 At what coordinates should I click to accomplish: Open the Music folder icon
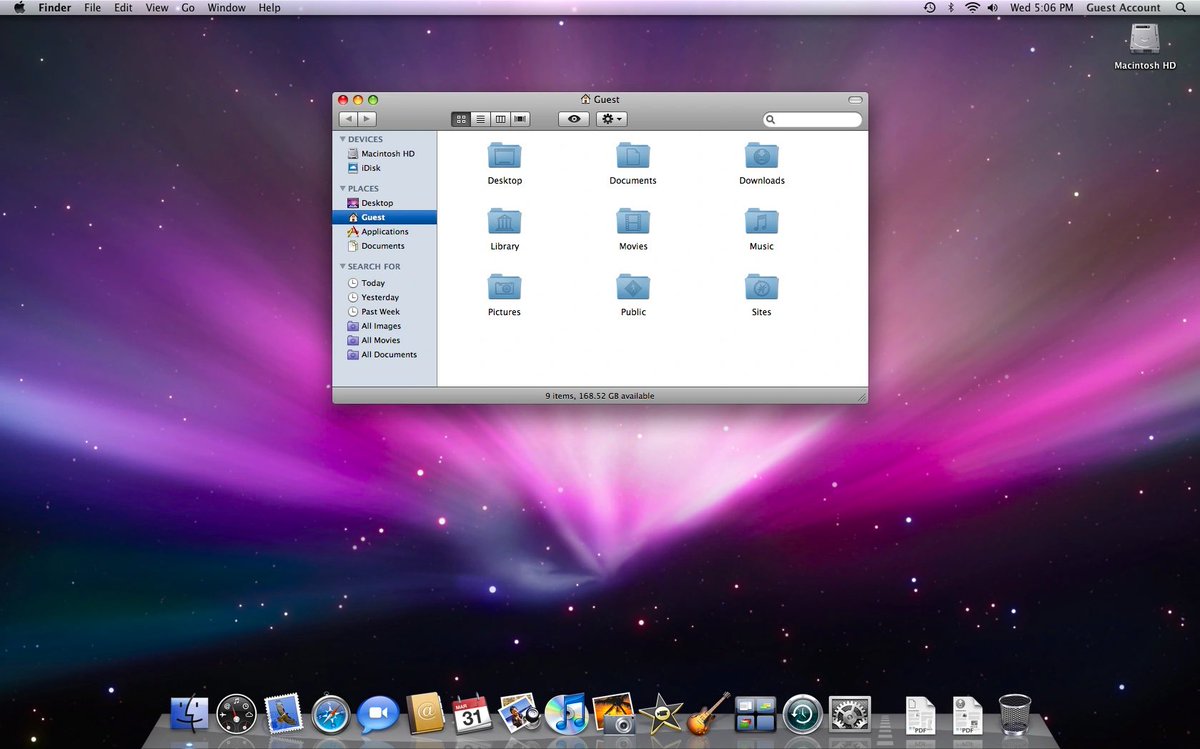coord(762,221)
